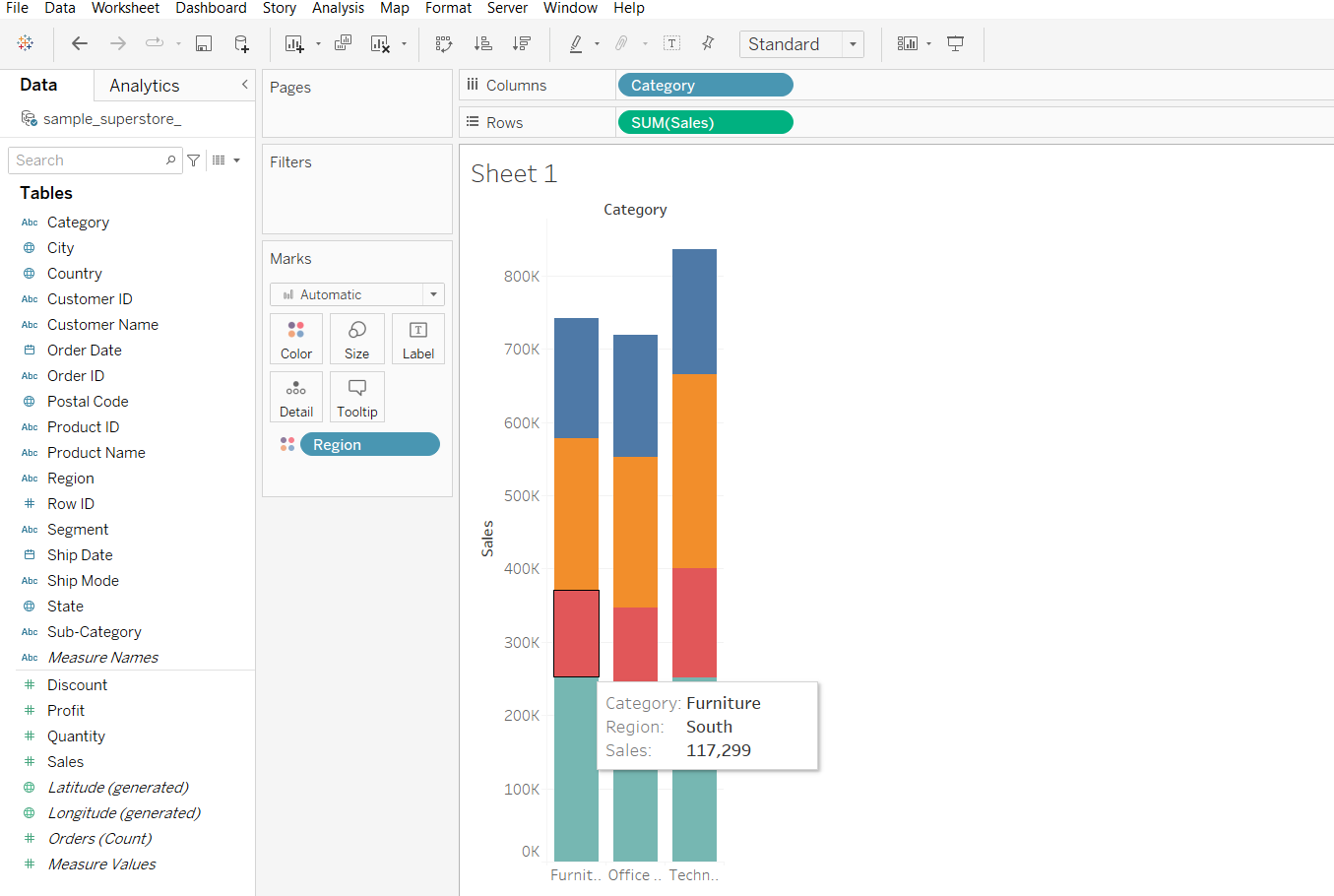Open the Standard fit dropdown
Viewport: 1334px width, 896px height.
[853, 44]
